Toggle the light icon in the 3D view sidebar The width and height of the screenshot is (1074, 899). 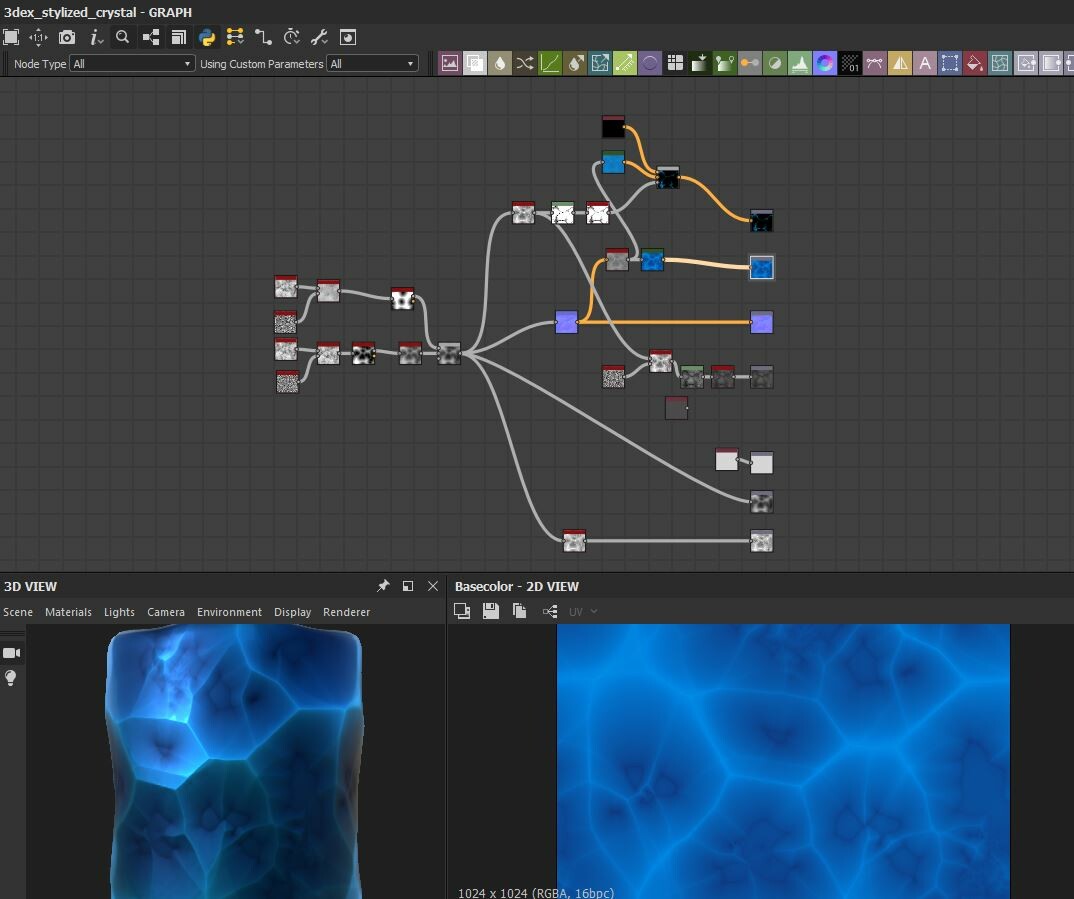click(13, 678)
